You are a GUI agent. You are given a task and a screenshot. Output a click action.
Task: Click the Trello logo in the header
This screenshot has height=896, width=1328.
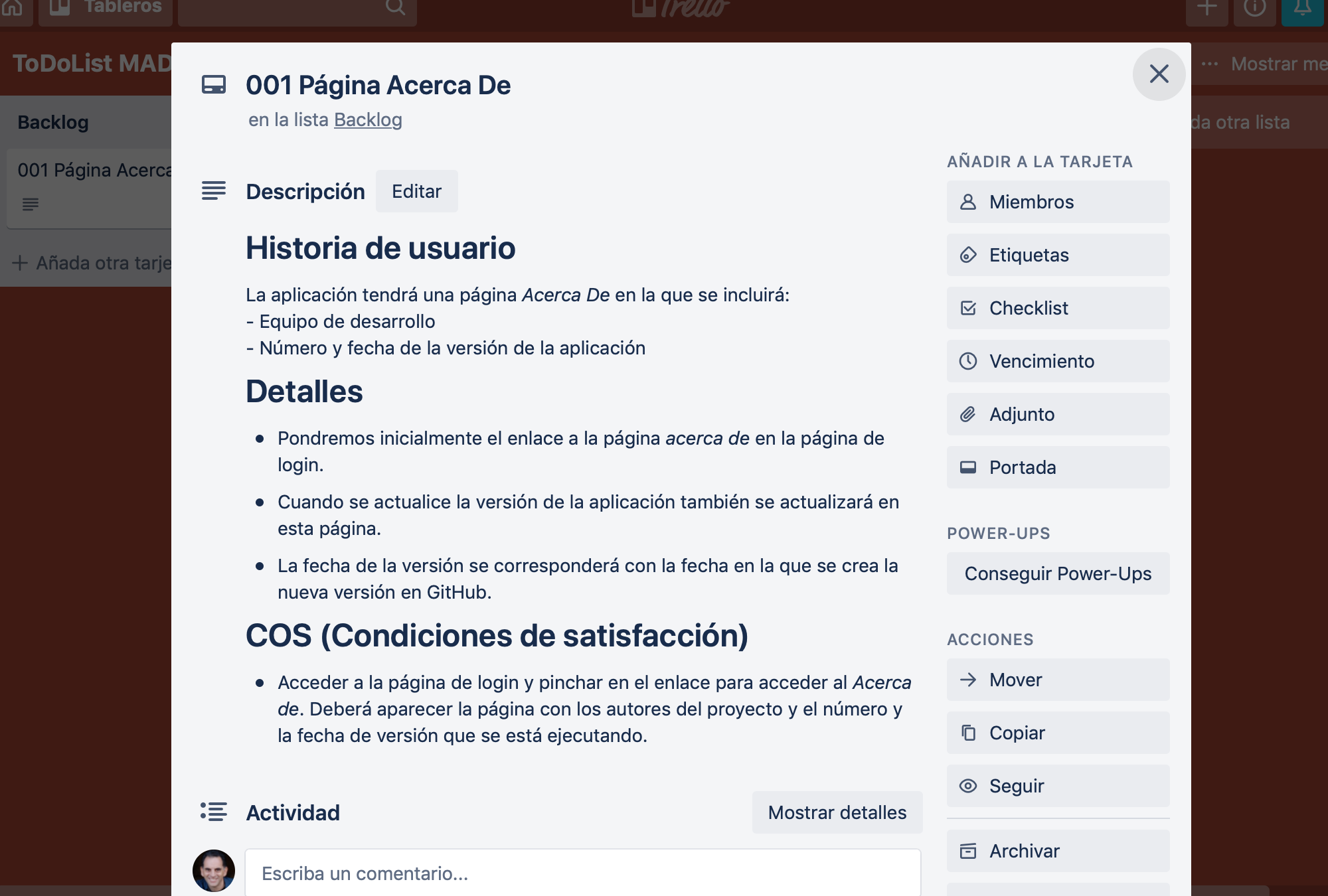[x=681, y=8]
